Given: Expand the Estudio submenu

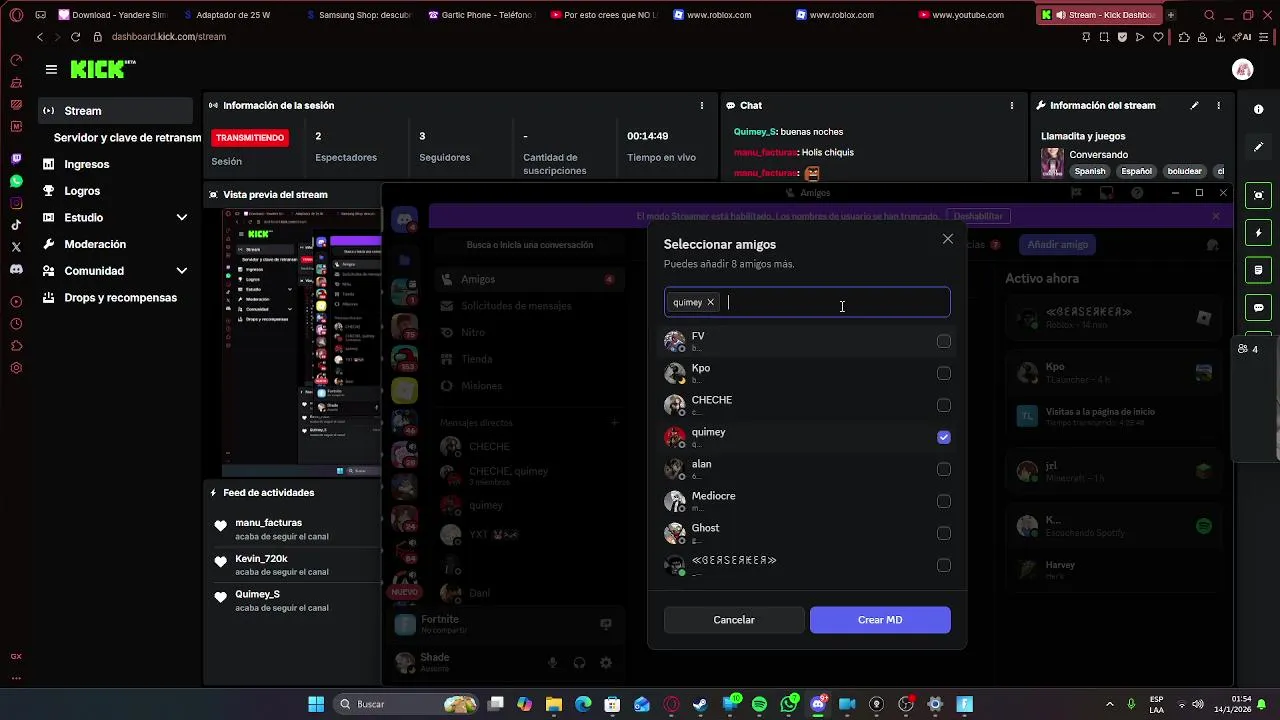Looking at the screenshot, I should point(182,218).
